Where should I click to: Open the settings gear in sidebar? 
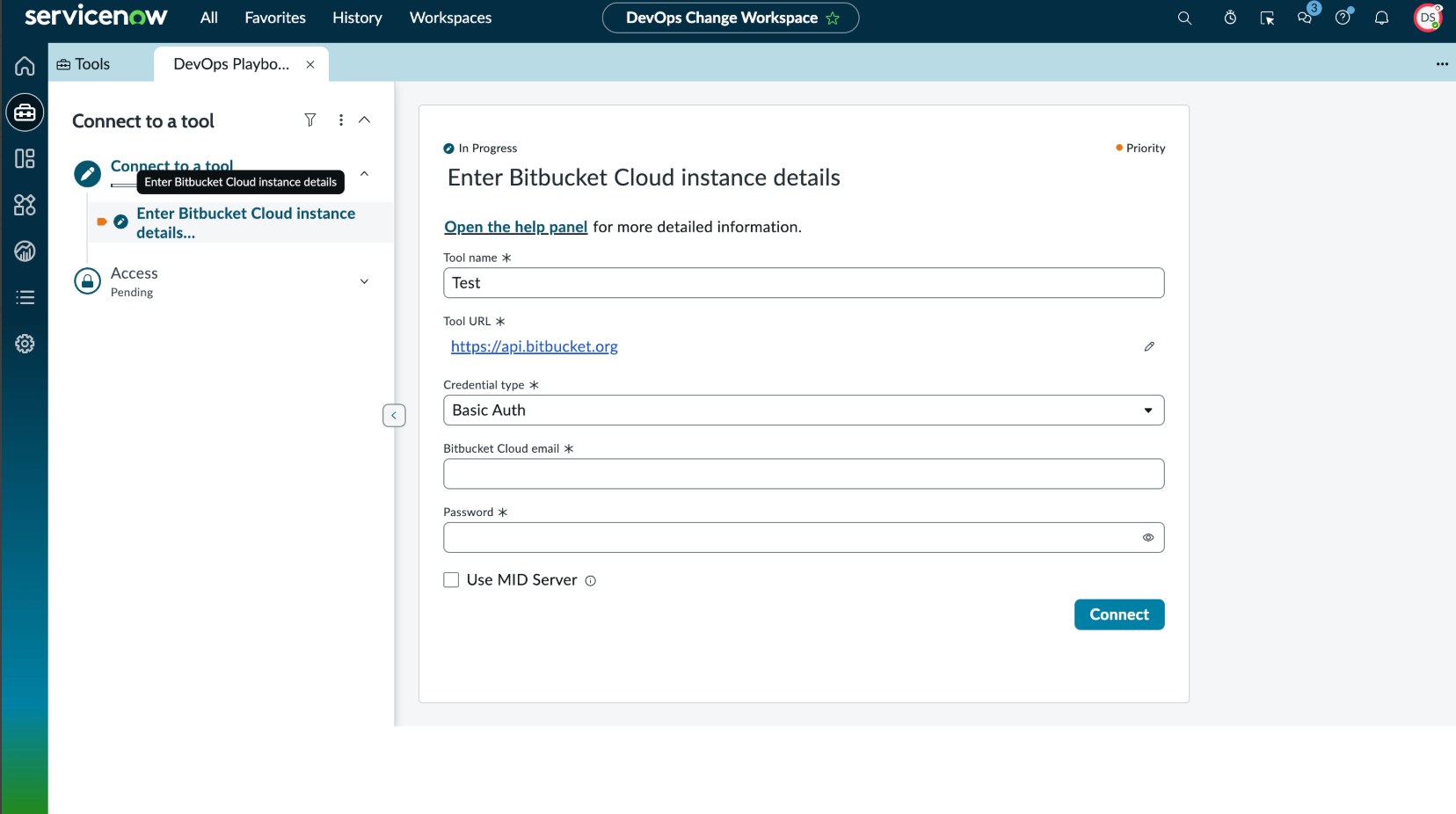pos(25,344)
